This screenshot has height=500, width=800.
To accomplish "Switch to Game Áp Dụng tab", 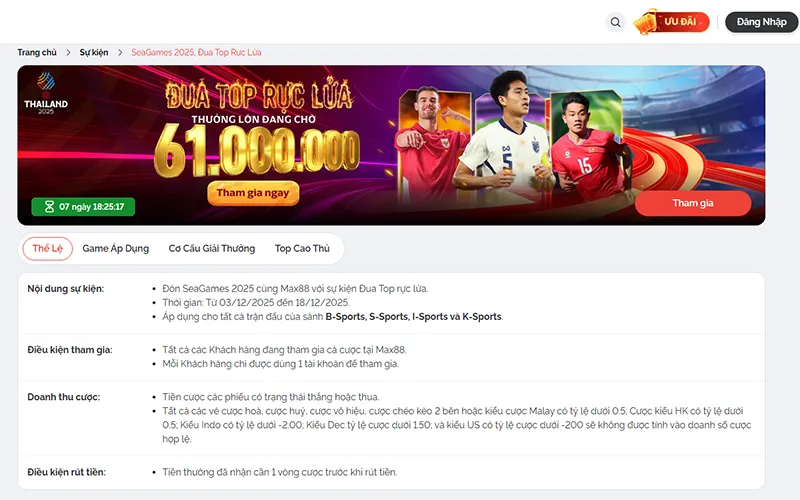I will click(x=116, y=248).
